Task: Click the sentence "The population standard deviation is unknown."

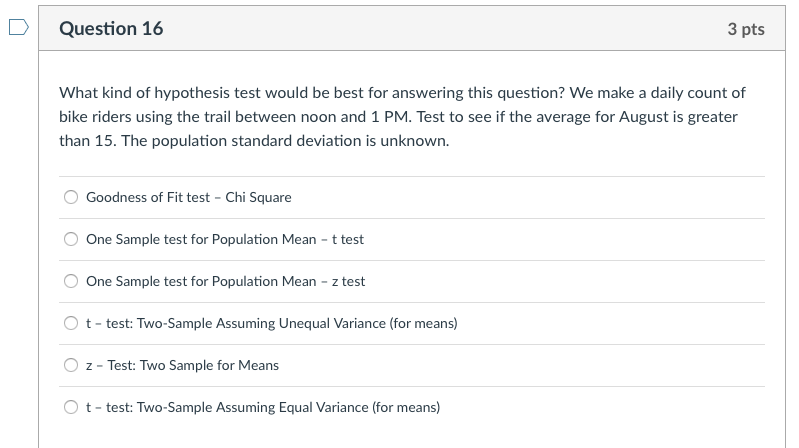Action: pos(286,141)
